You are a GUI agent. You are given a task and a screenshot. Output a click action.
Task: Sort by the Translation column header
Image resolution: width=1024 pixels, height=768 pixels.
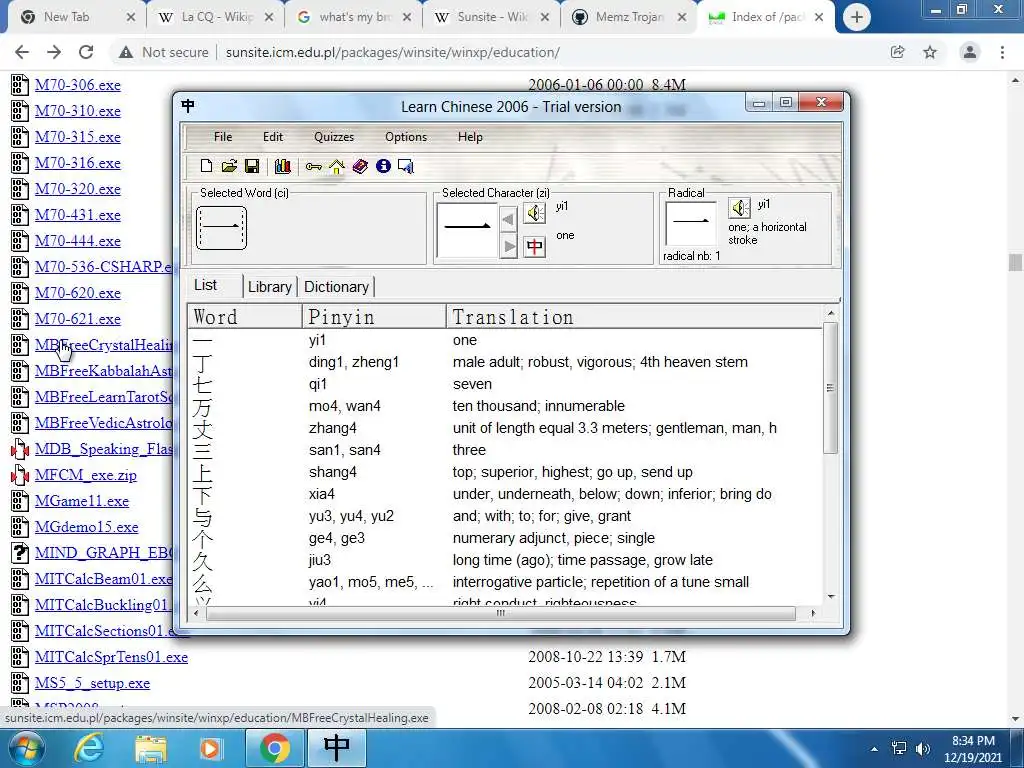[x=633, y=317]
